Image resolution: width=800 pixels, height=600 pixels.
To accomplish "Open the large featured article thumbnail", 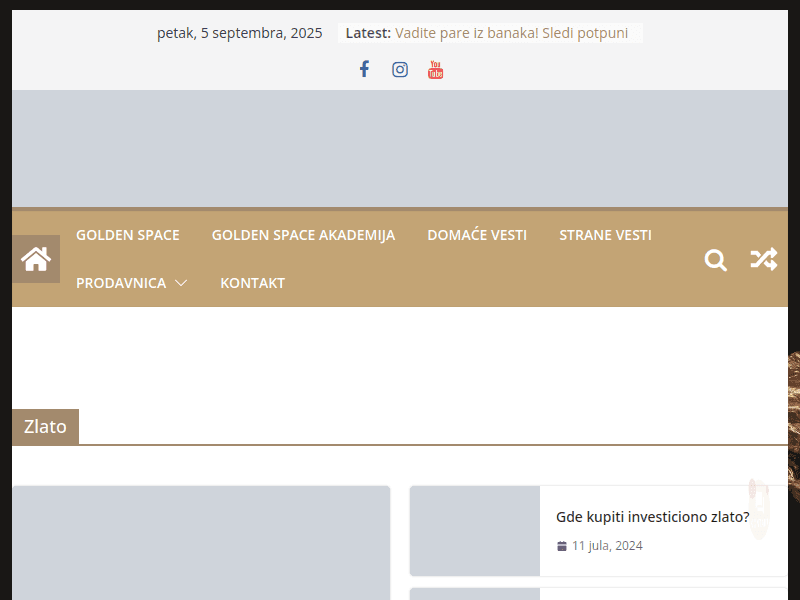I will pyautogui.click(x=200, y=543).
